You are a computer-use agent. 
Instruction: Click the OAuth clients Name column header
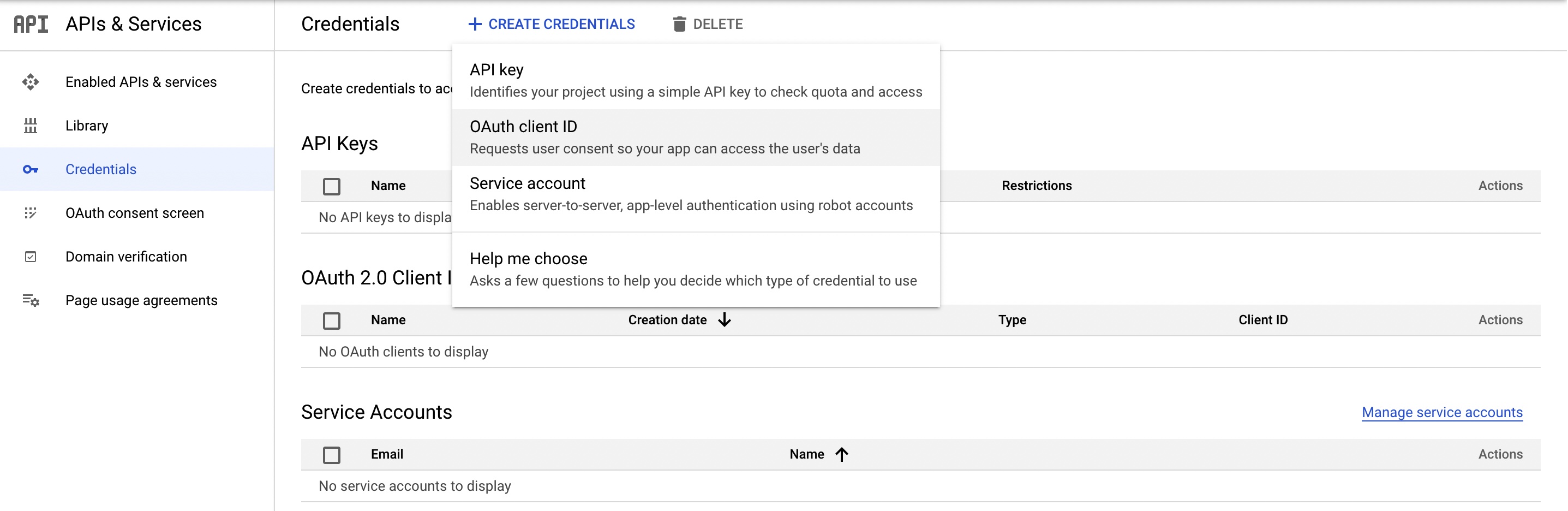tap(388, 320)
